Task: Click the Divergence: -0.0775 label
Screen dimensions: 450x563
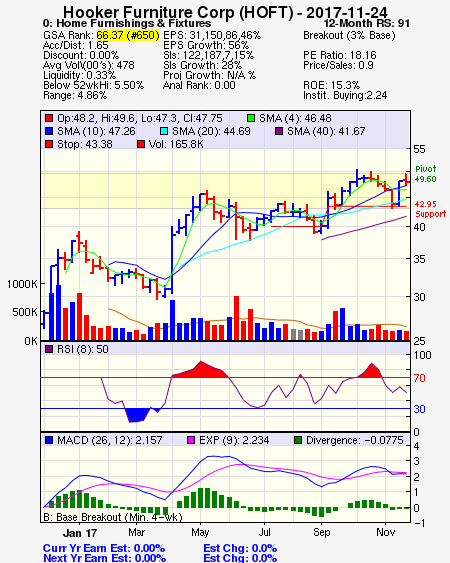Action: point(355,440)
